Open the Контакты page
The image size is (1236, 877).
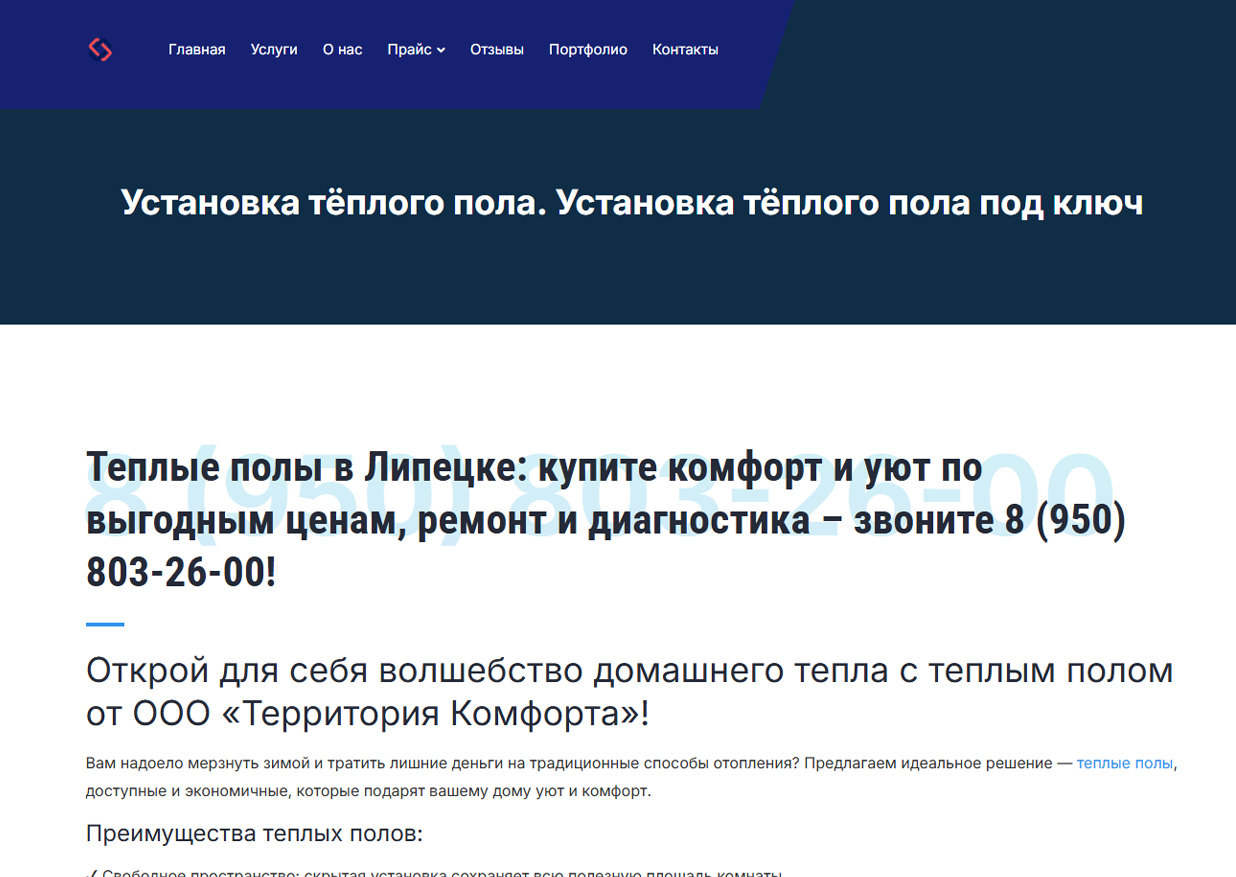(685, 49)
